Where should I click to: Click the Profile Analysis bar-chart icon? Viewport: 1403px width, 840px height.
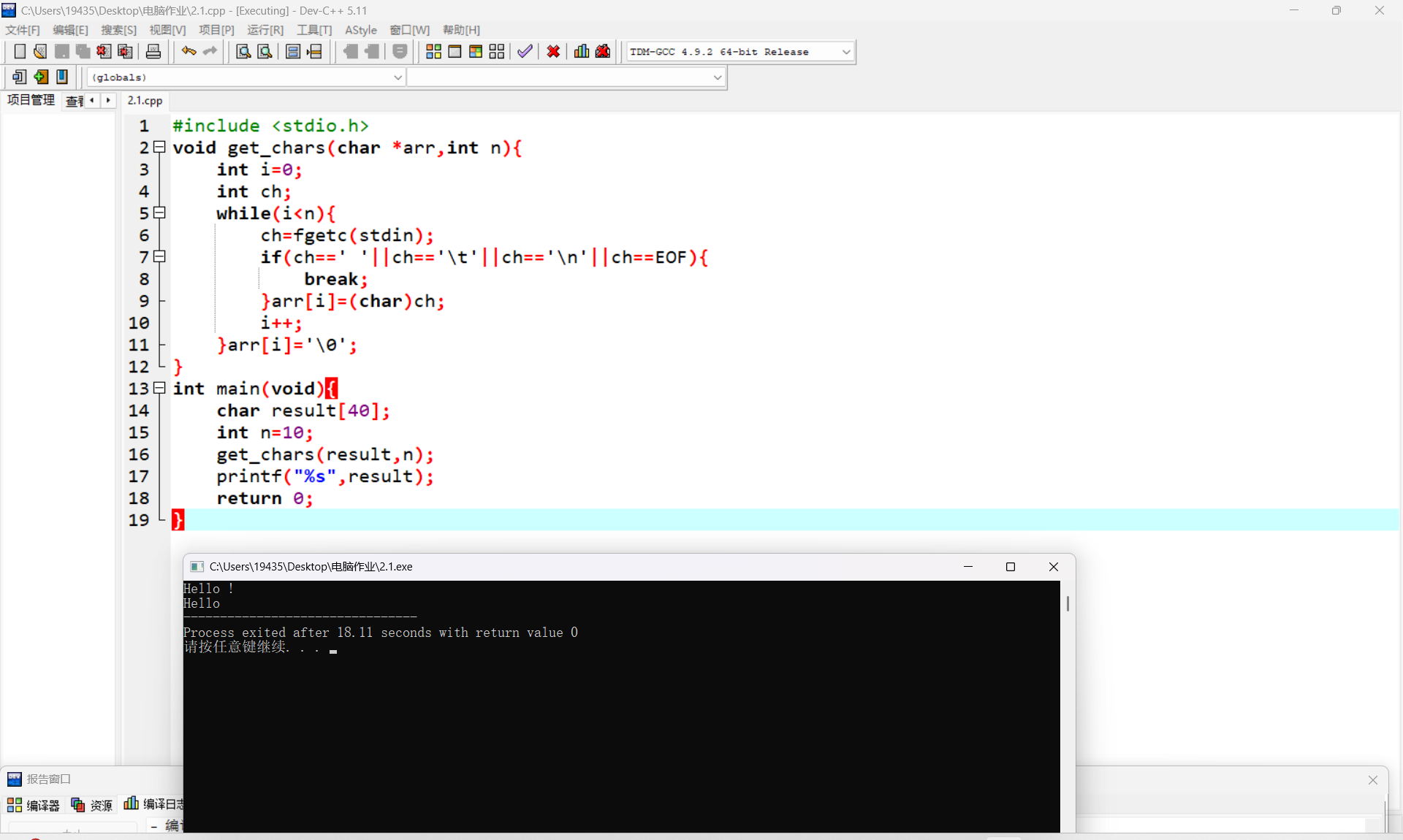coord(582,52)
